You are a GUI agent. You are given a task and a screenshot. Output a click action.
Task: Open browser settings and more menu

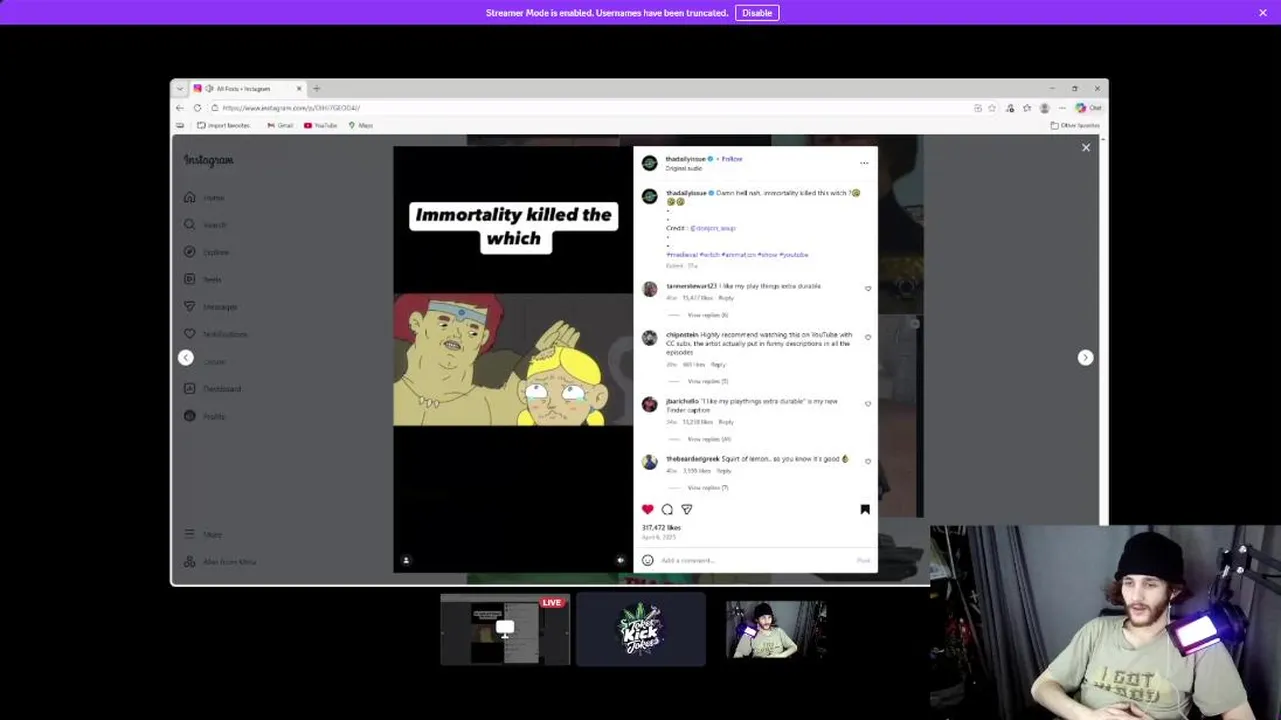click(1061, 108)
